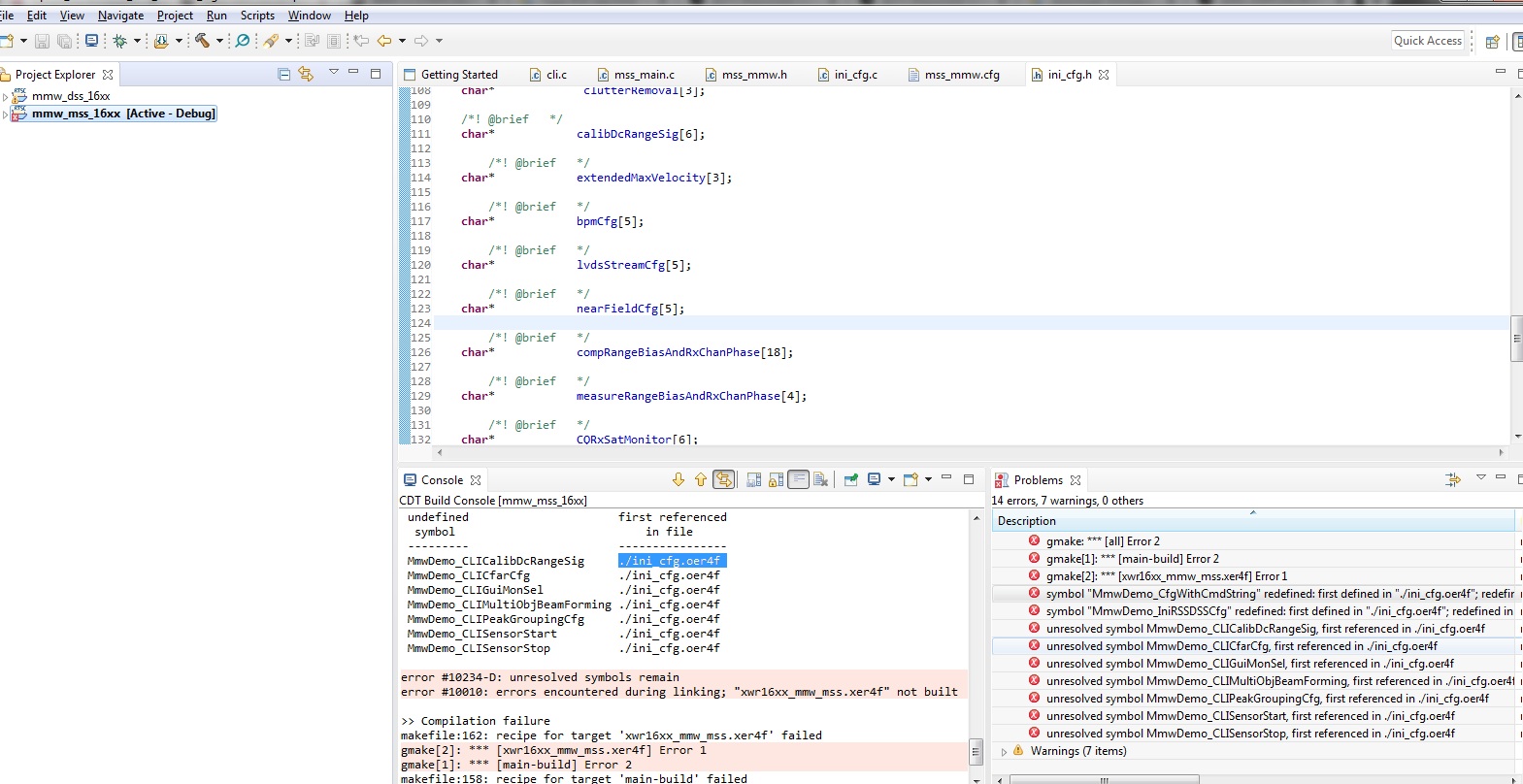Click the Open Perspective icon
This screenshot has height=784, width=1523.
pos(1492,41)
